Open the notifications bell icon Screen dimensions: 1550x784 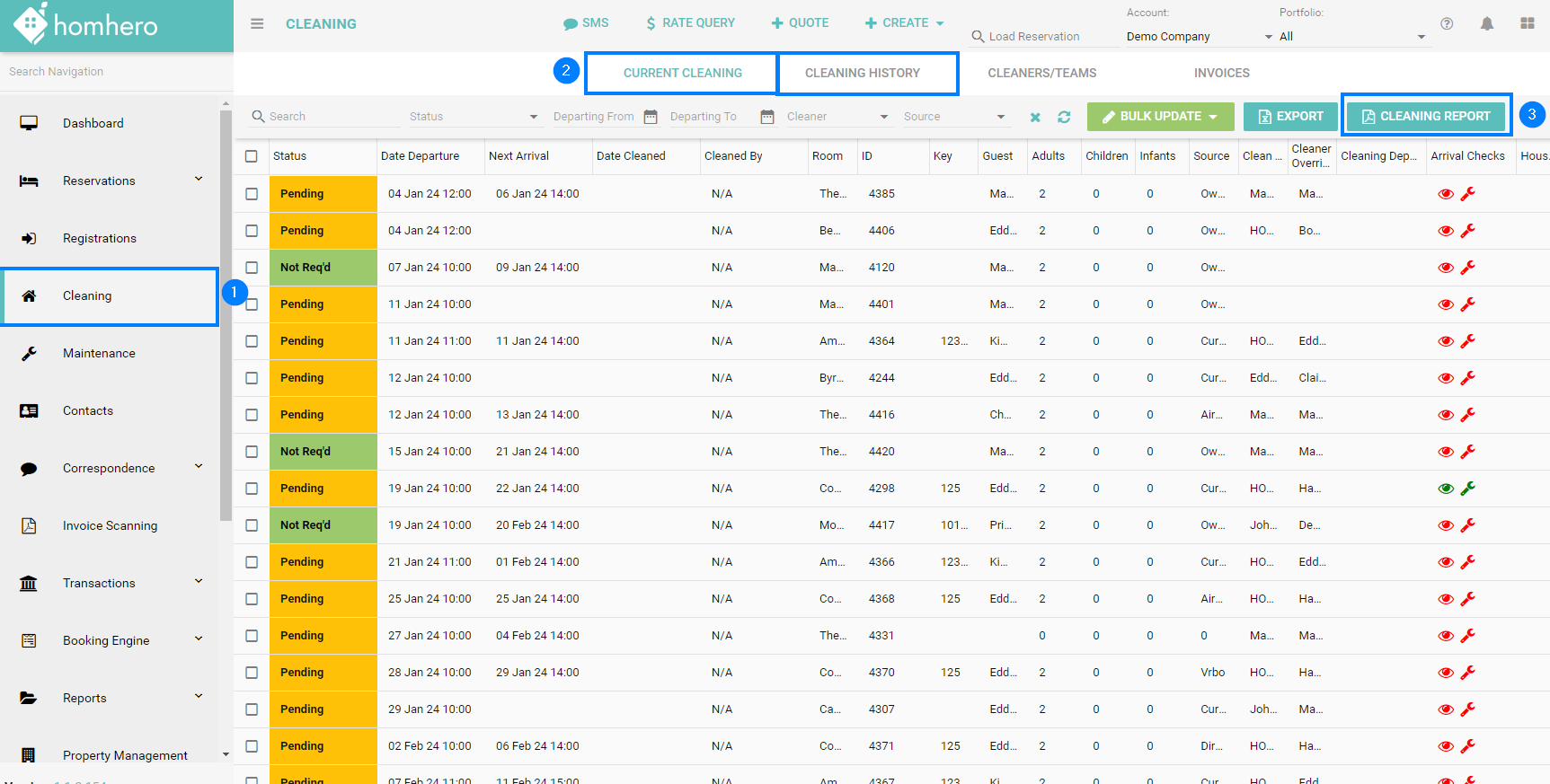pos(1487,24)
